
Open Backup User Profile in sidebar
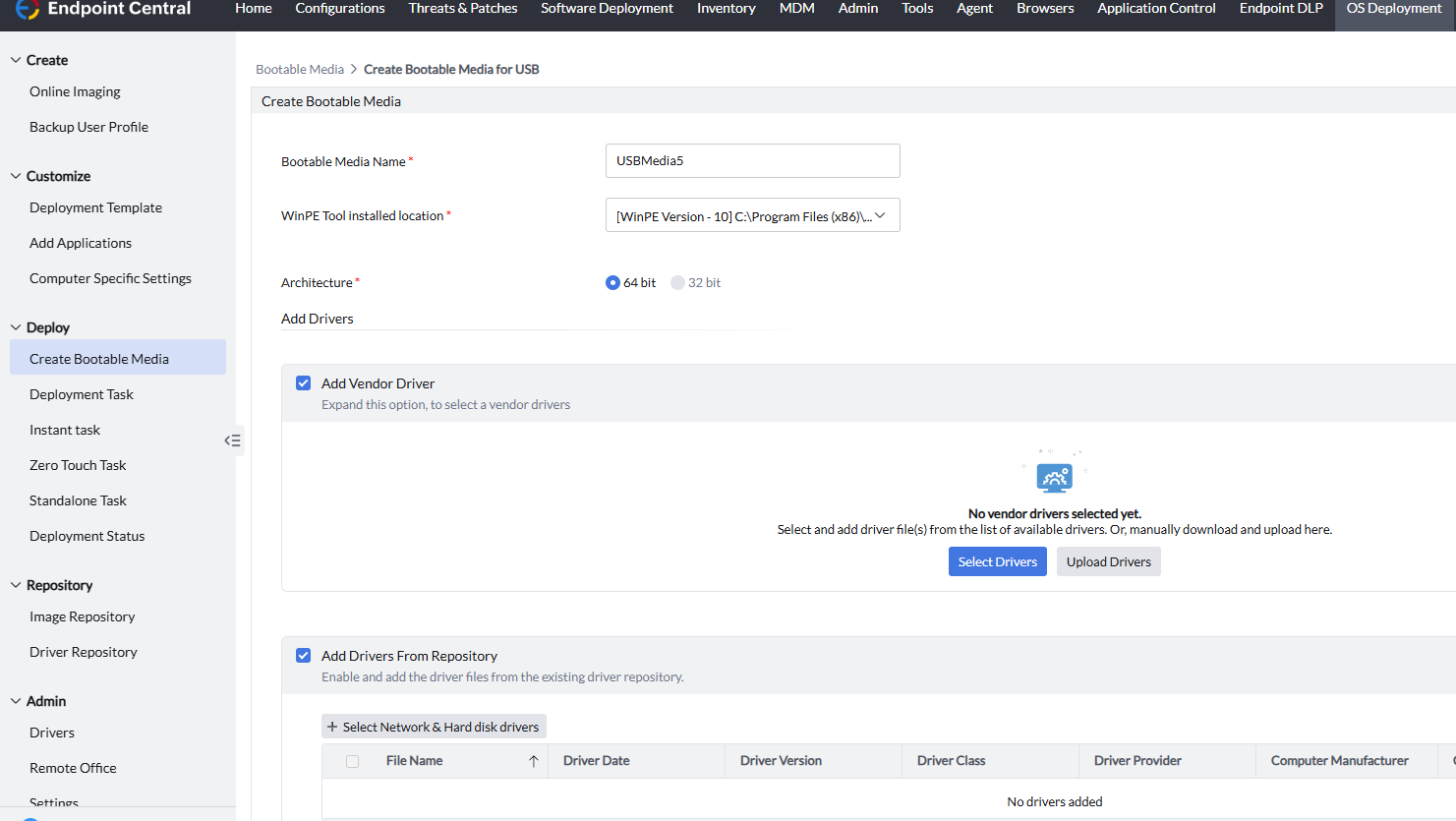[x=88, y=127]
